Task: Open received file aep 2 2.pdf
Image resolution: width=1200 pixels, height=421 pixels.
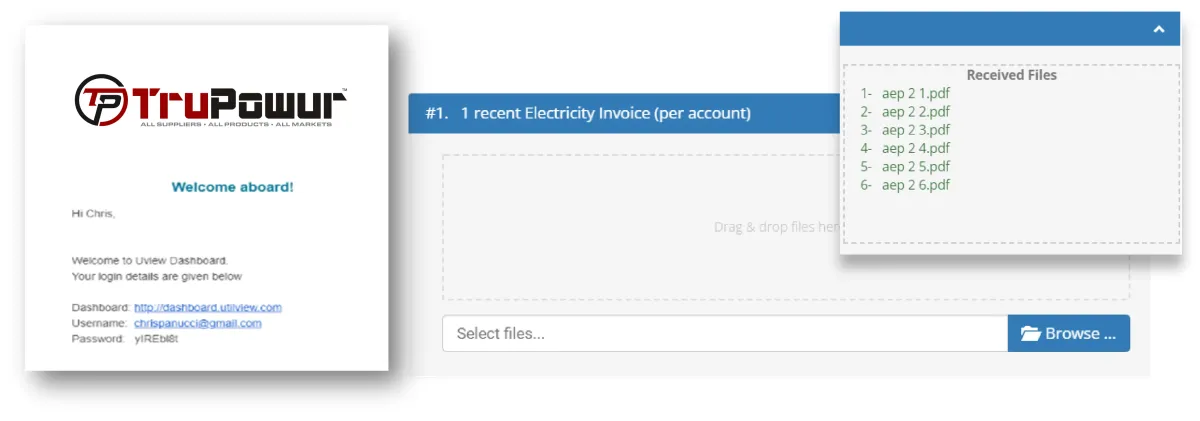Action: [915, 112]
